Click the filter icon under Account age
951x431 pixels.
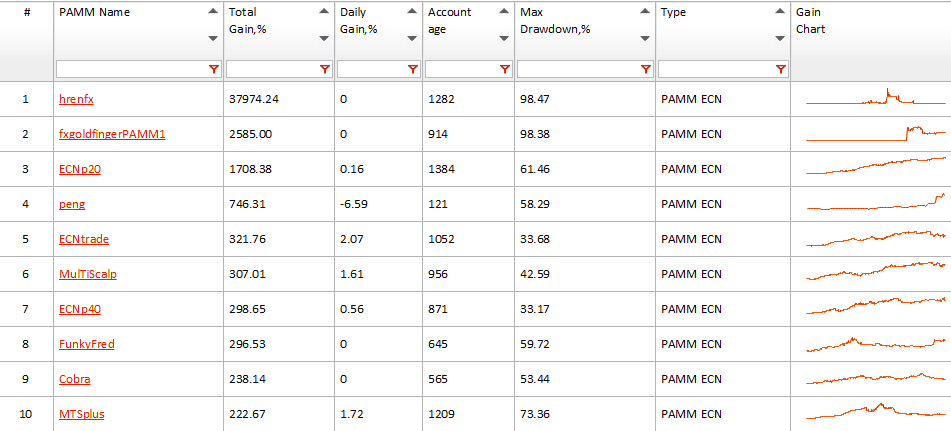(x=504, y=69)
